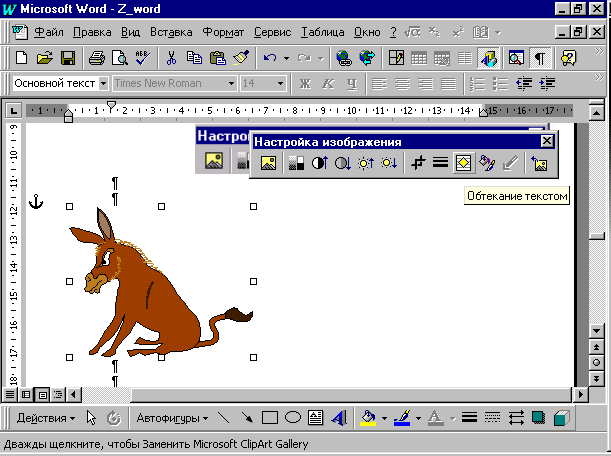The width and height of the screenshot is (611, 456).
Task: Run the spelling check
Action: (x=143, y=58)
